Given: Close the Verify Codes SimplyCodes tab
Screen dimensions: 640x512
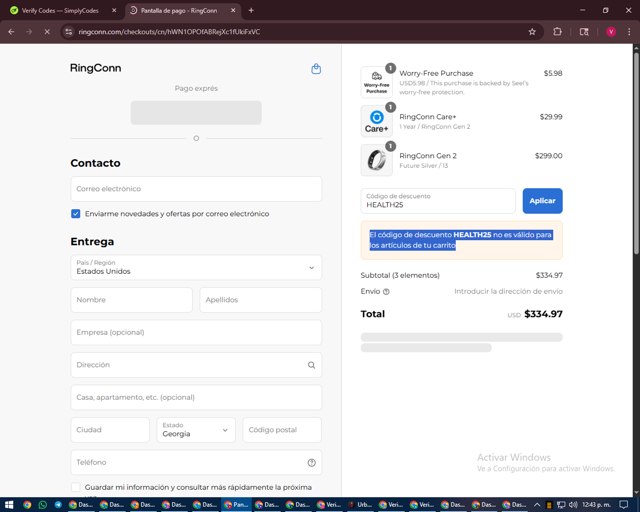Looking at the screenshot, I should click(x=114, y=11).
